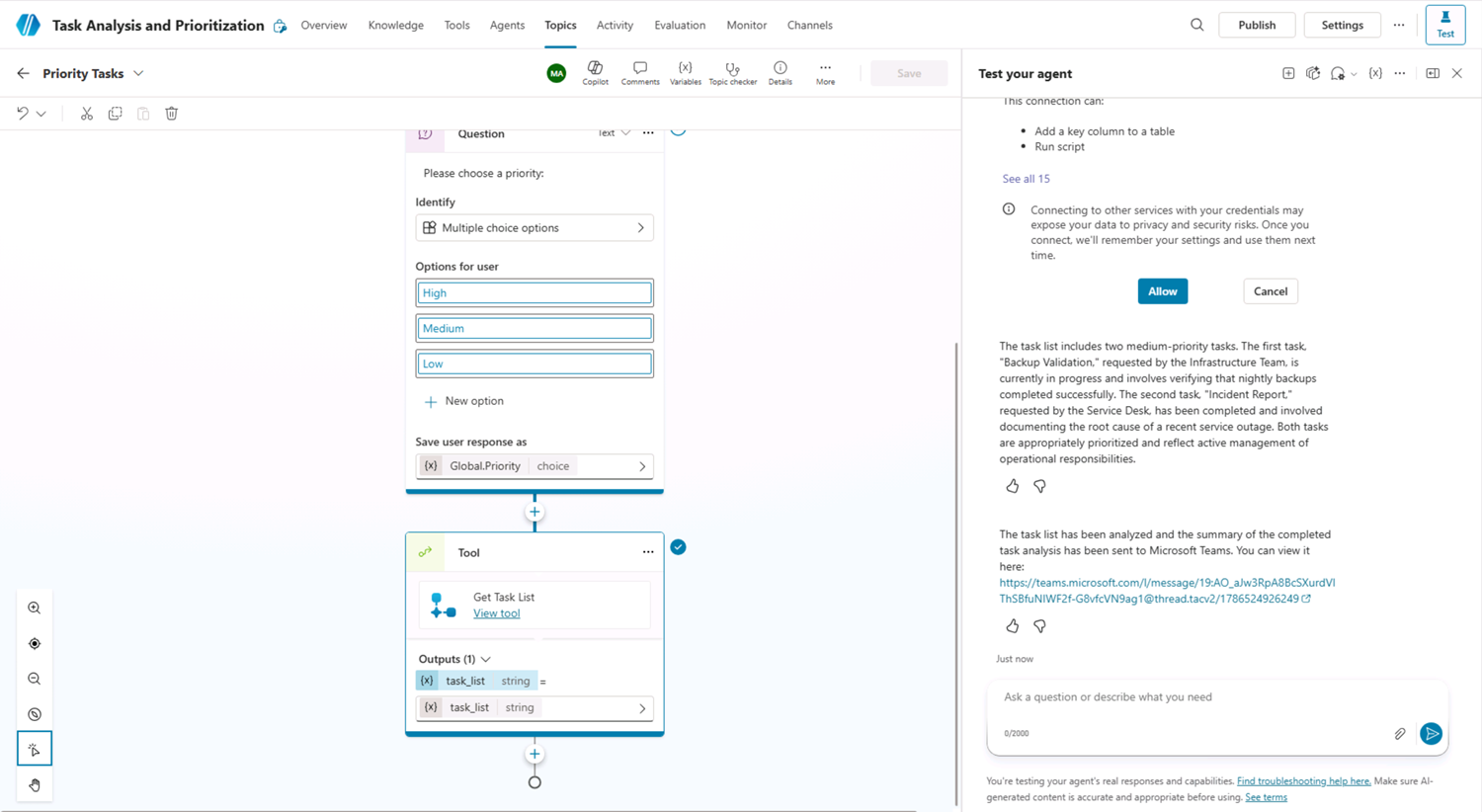Click the Publish button
The image size is (1482, 812).
click(1257, 25)
